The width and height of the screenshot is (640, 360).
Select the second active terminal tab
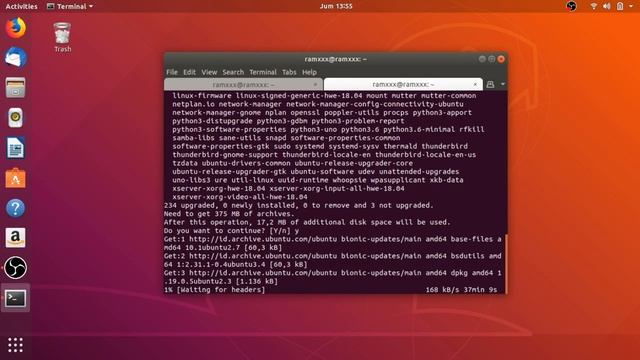pyautogui.click(x=403, y=84)
